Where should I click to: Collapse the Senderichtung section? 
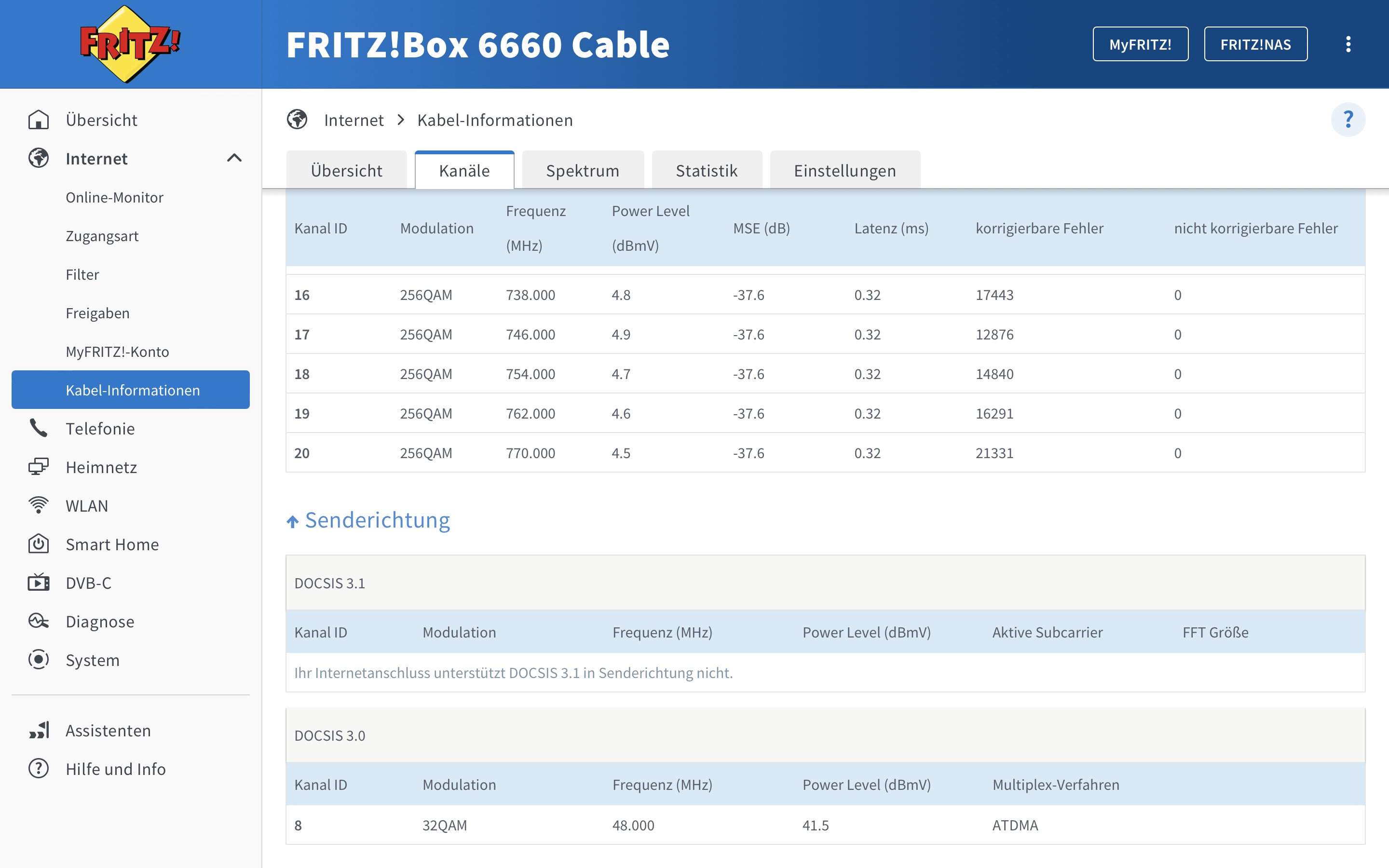368,520
